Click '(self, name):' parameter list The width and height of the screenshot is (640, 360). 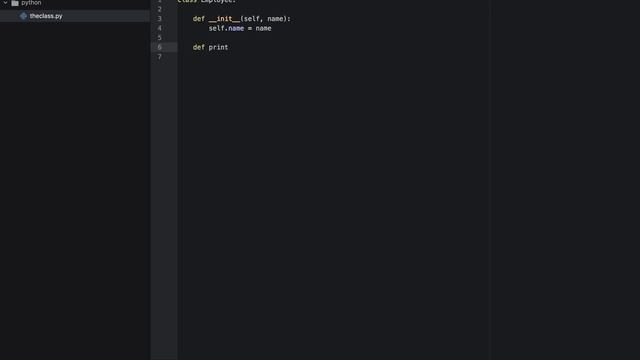265,19
